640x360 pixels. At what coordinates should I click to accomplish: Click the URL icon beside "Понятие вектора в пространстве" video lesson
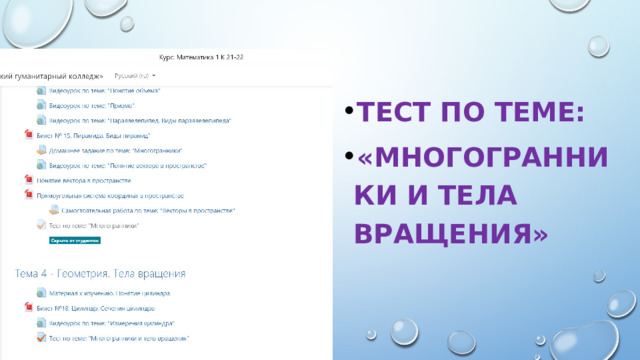coord(41,165)
